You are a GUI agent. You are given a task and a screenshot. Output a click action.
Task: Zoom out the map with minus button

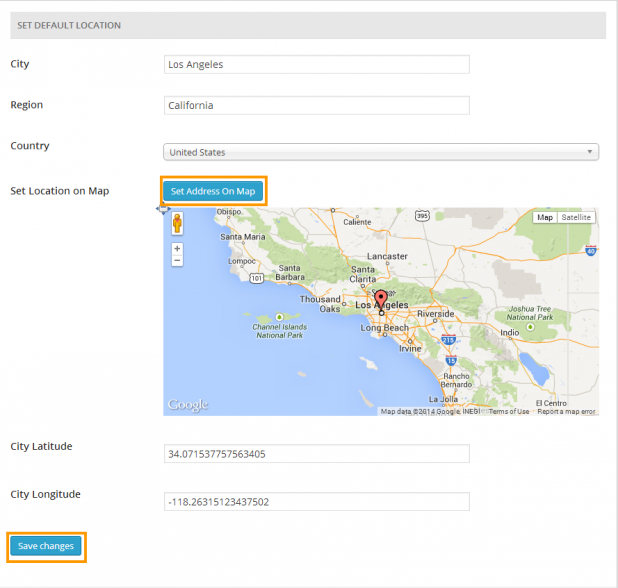click(x=177, y=261)
